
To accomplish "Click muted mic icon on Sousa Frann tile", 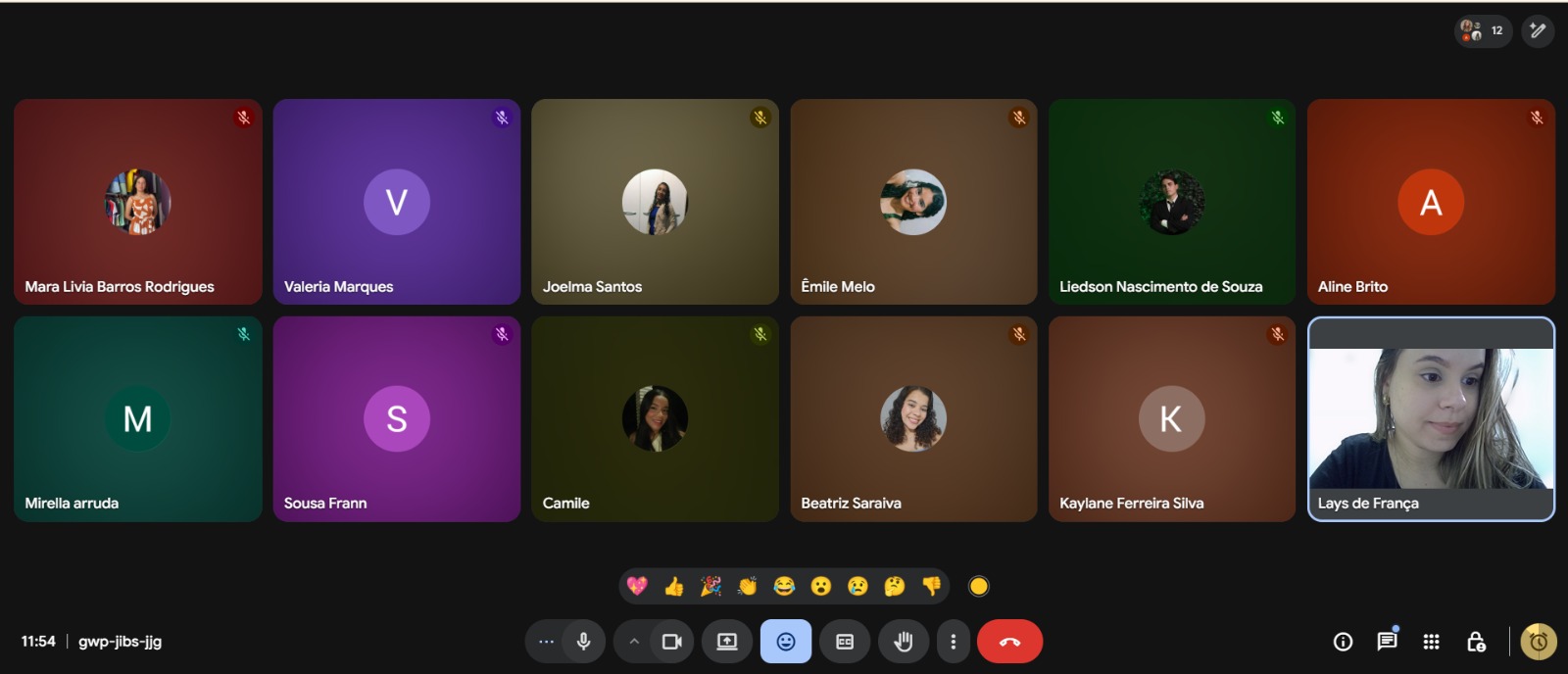I will [502, 334].
